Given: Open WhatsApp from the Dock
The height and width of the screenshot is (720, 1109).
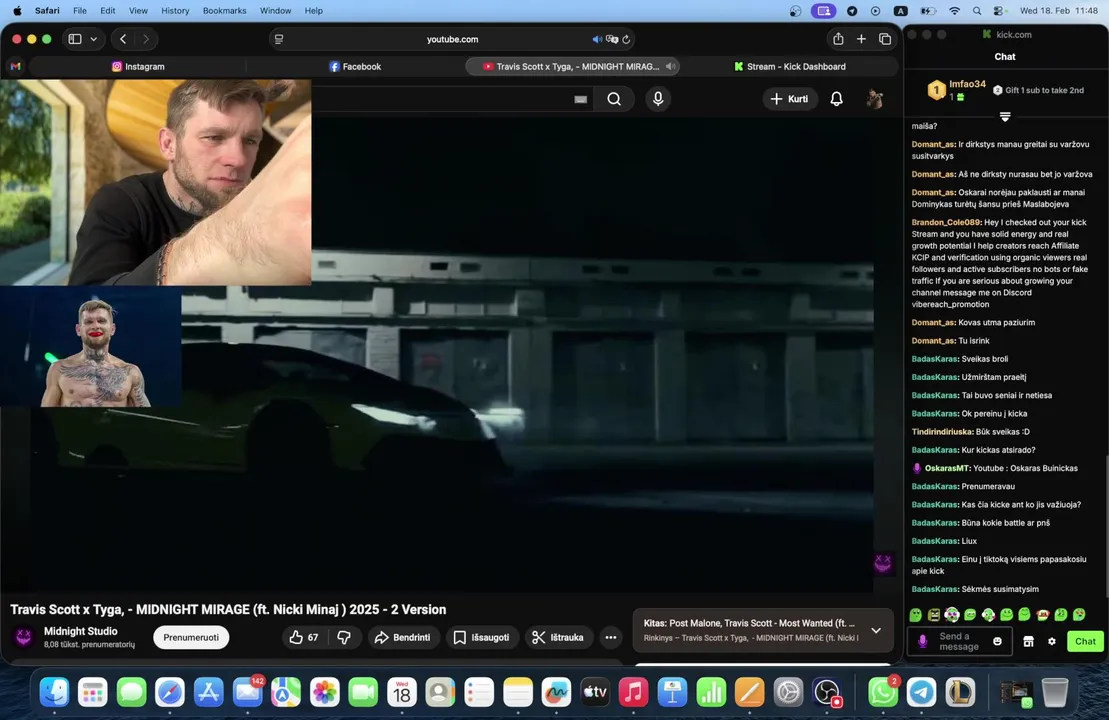Looking at the screenshot, I should 883,692.
